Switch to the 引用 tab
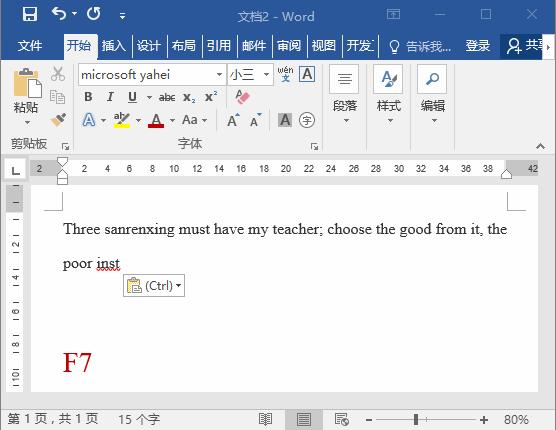The width and height of the screenshot is (556, 430). click(x=219, y=46)
